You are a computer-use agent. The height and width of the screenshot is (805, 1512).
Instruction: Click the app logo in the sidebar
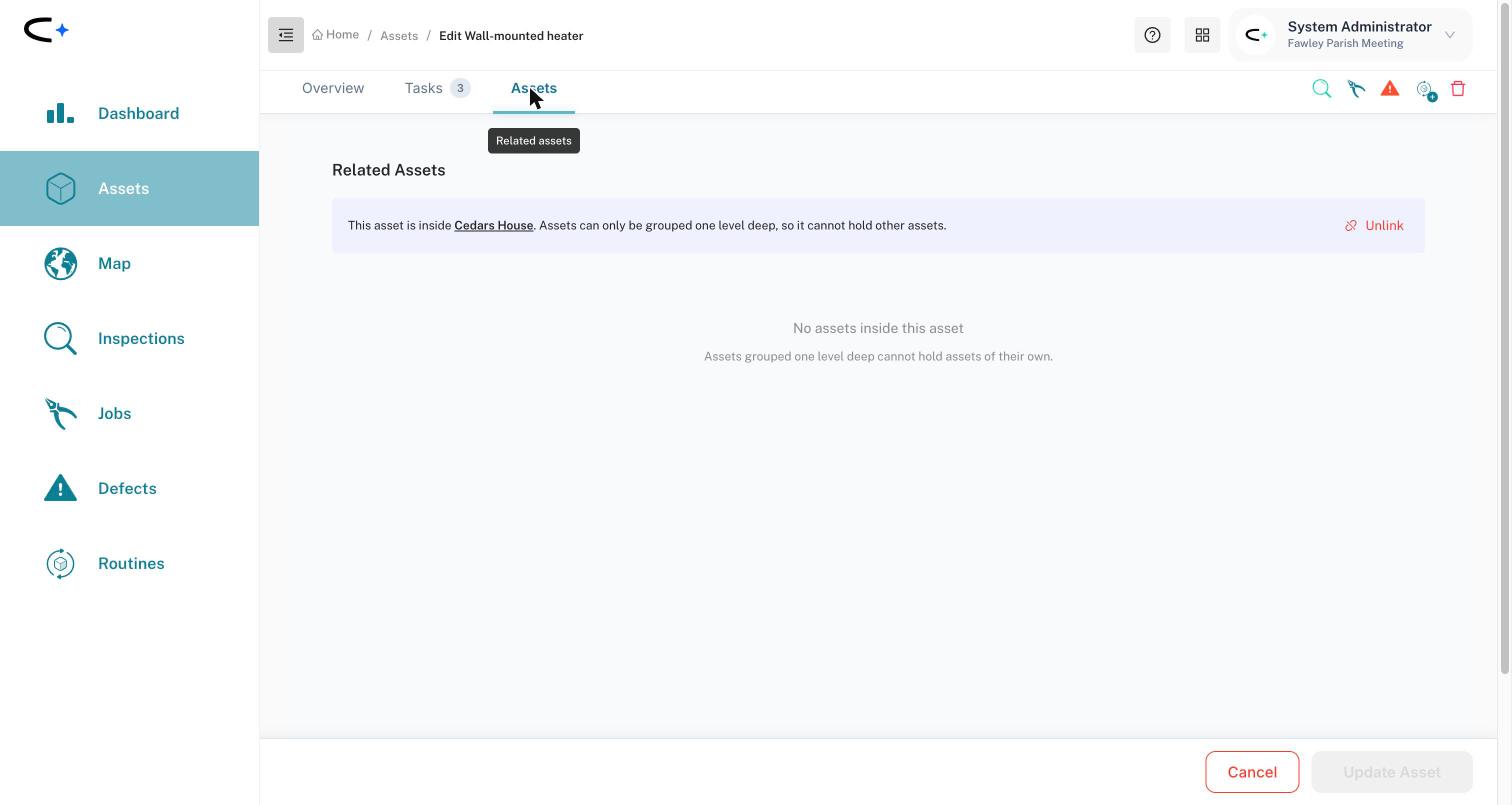click(46, 30)
